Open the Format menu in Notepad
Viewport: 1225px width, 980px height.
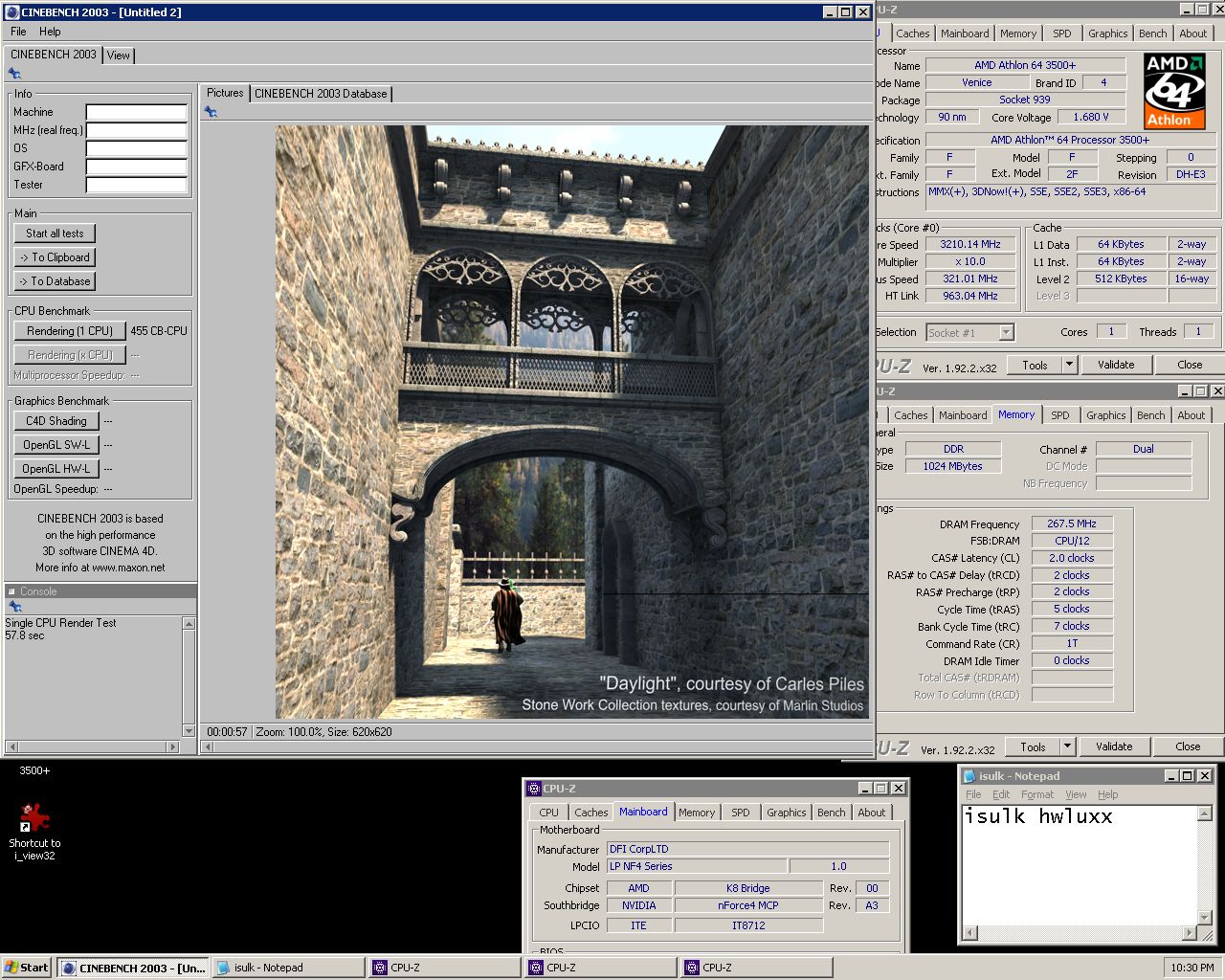click(1036, 794)
